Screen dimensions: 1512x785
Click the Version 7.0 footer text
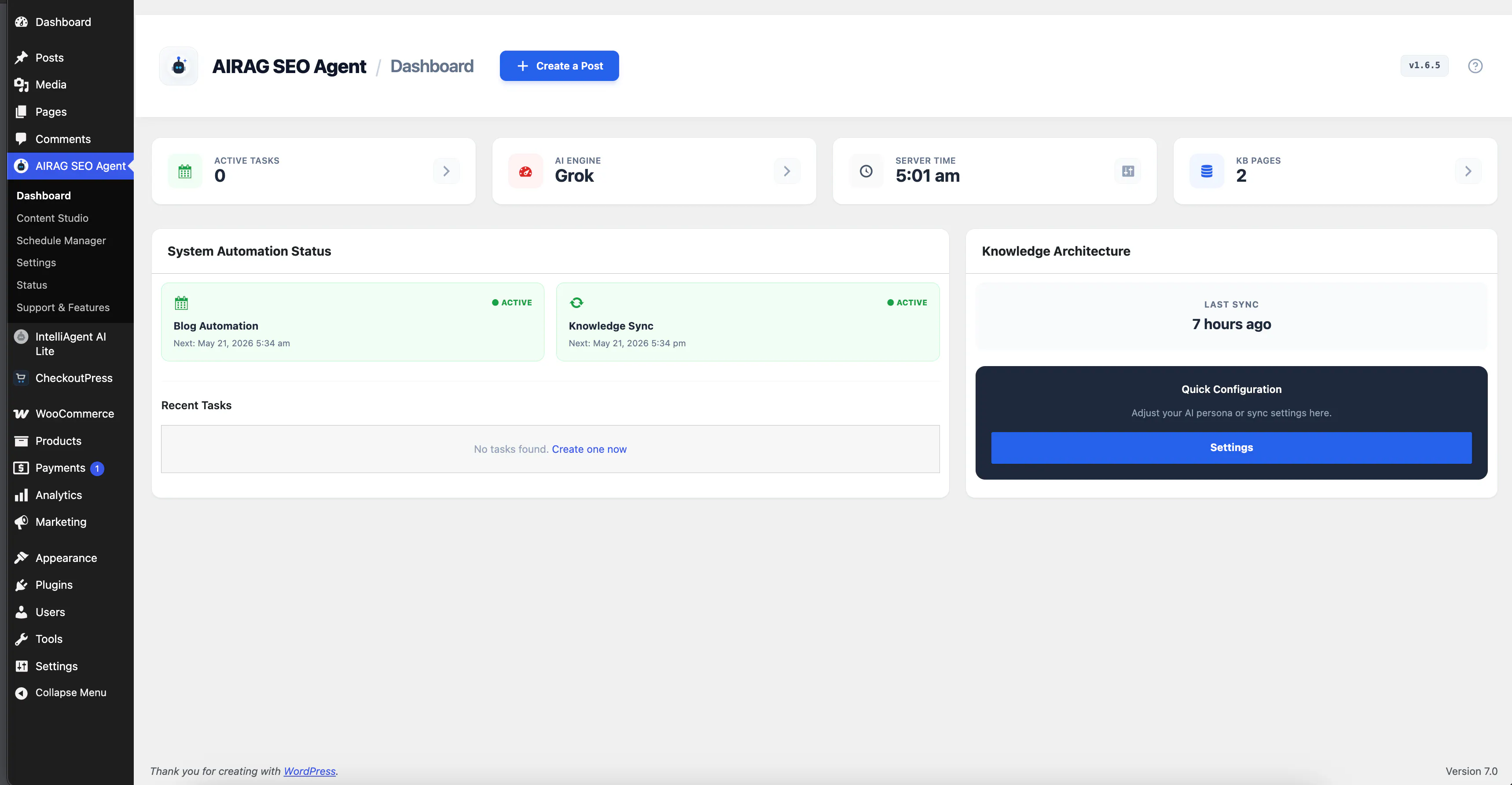[x=1471, y=771]
